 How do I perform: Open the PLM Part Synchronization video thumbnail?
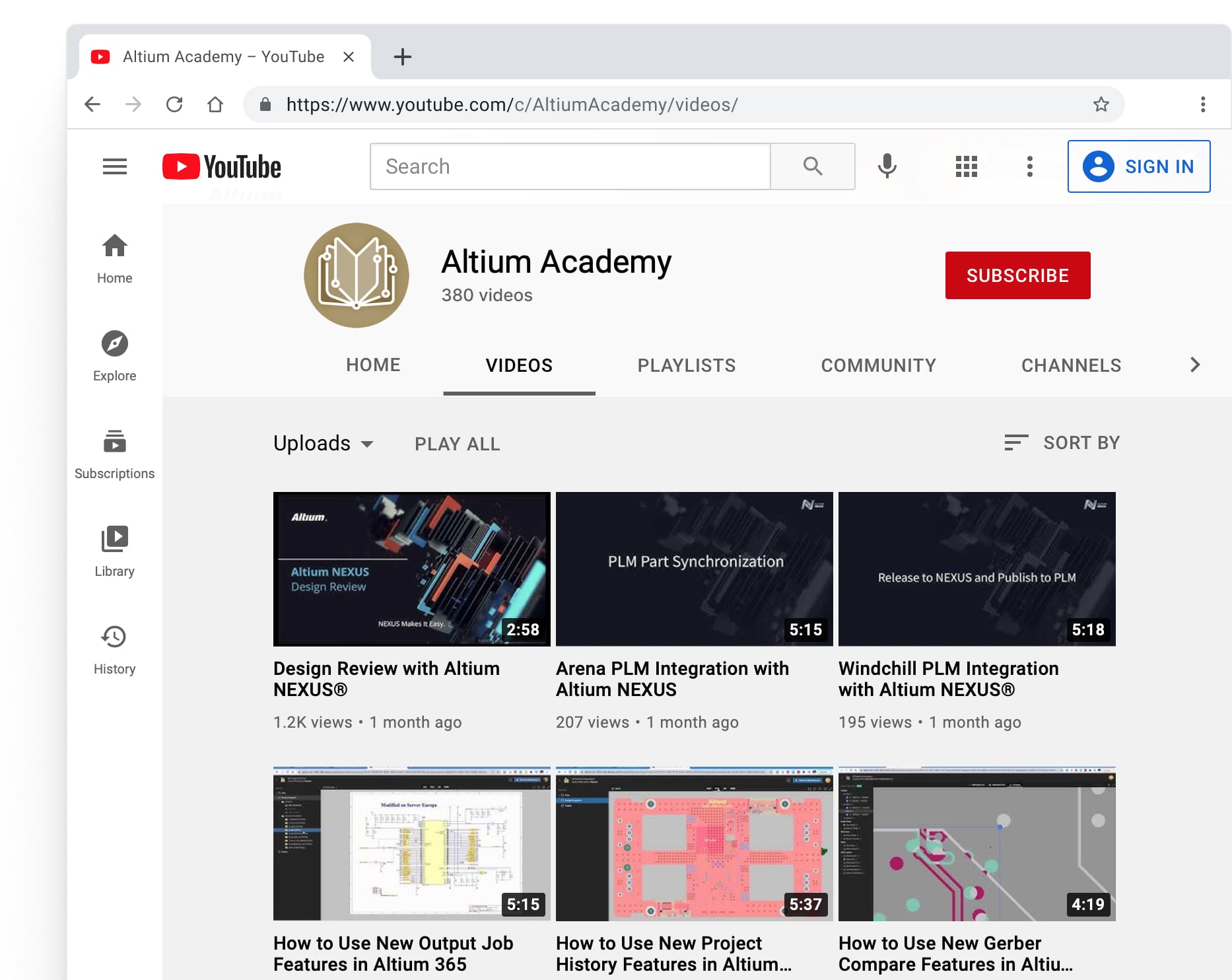pos(694,569)
